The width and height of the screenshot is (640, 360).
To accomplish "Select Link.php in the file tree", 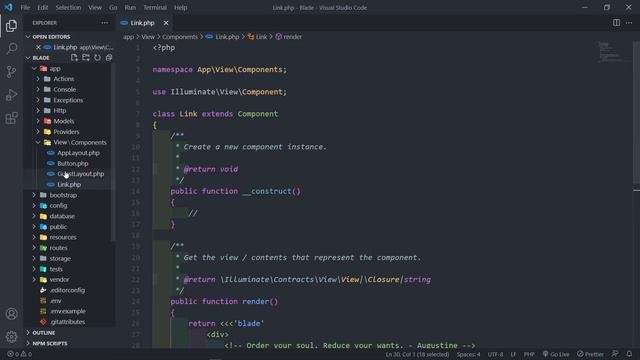I will click(69, 184).
